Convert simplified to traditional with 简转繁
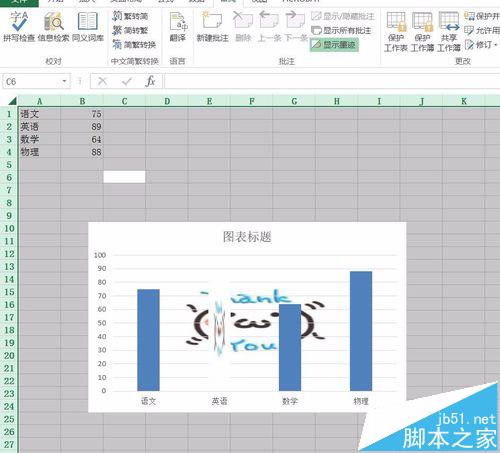 pyautogui.click(x=130, y=30)
